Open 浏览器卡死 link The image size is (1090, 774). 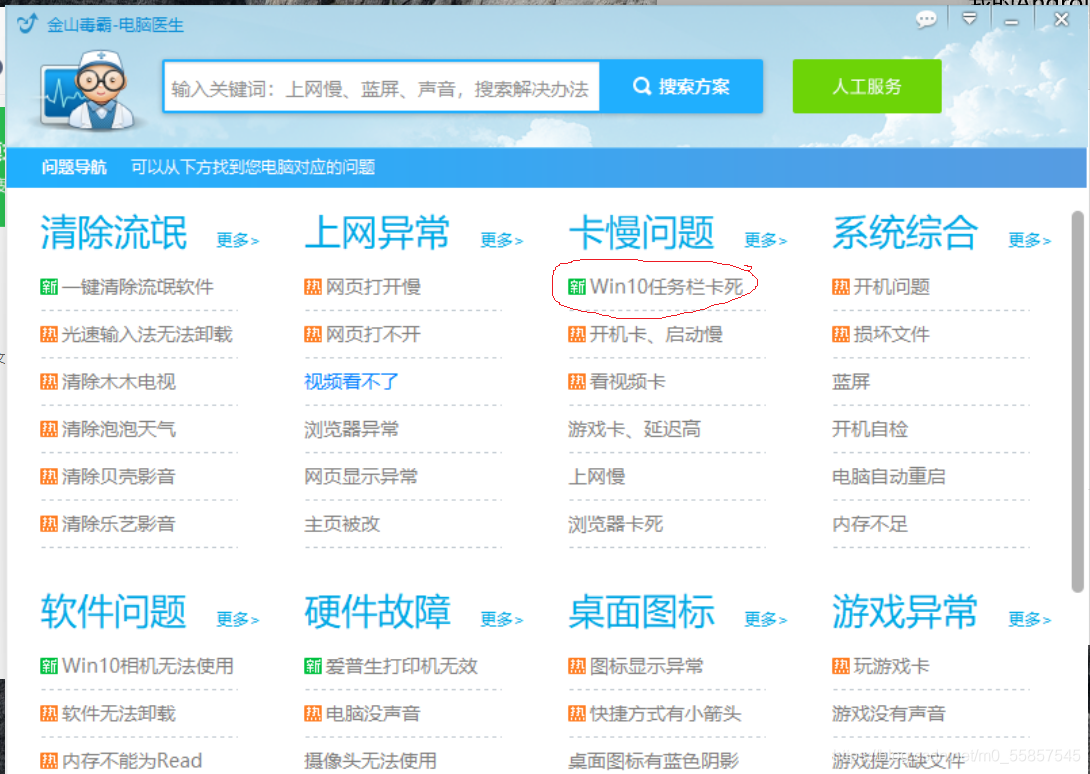tap(615, 524)
